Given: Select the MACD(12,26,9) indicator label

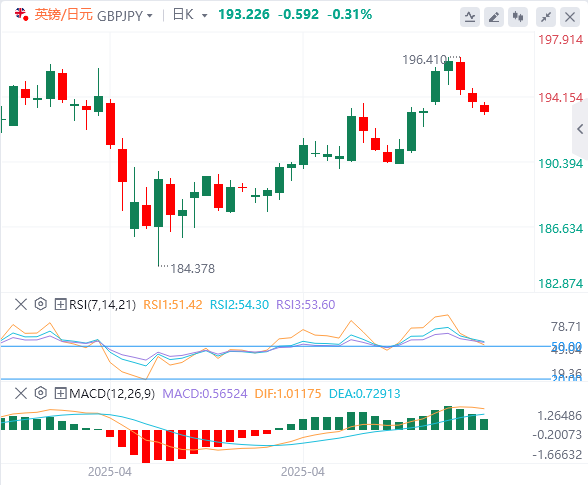Looking at the screenshot, I should tap(112, 393).
